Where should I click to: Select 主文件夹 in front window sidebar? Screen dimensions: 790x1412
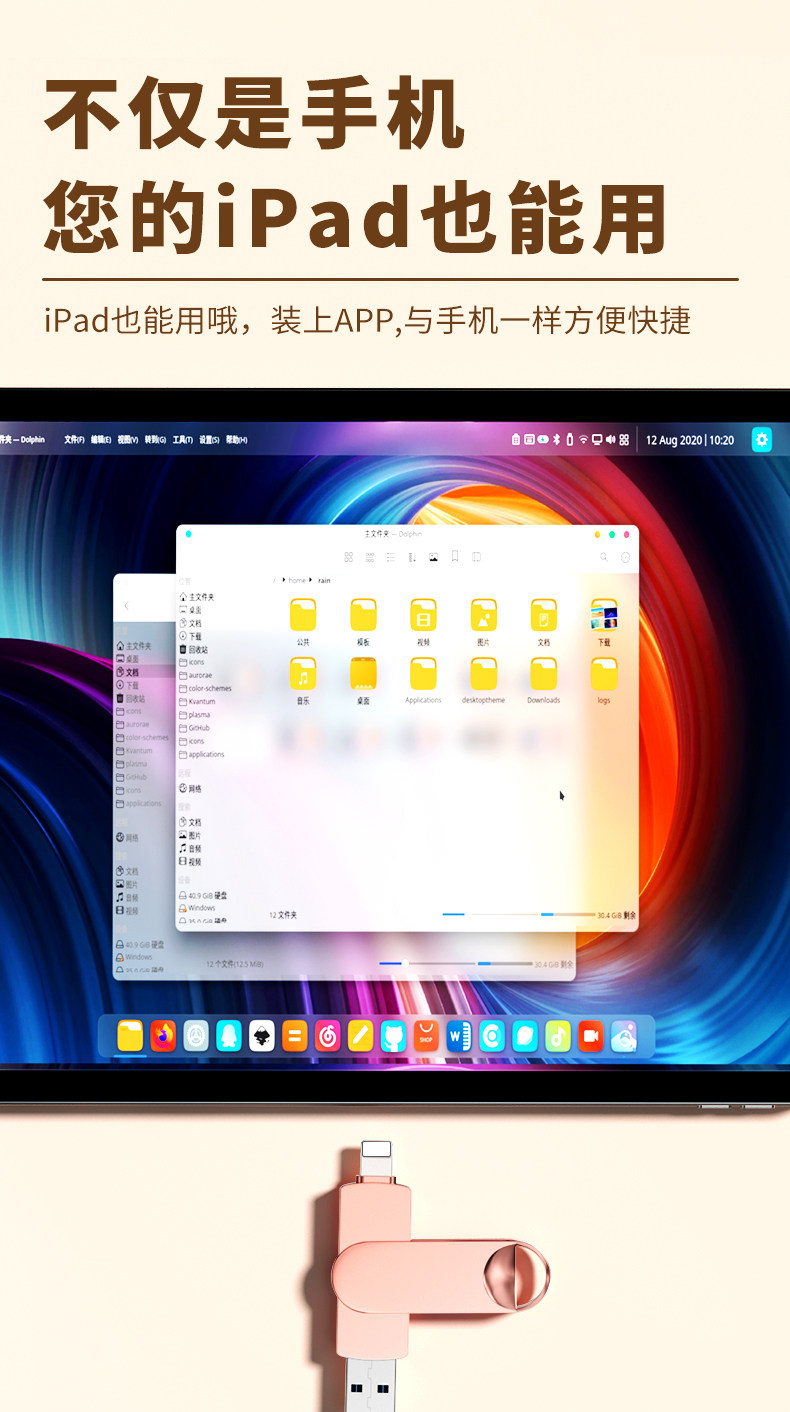pyautogui.click(x=197, y=597)
